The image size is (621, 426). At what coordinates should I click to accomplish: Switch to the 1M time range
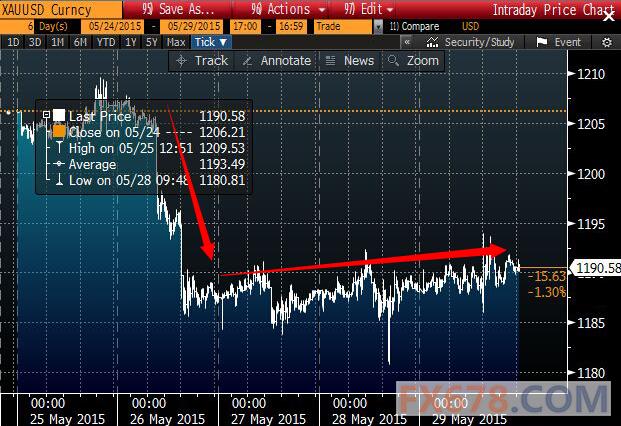coord(58,43)
